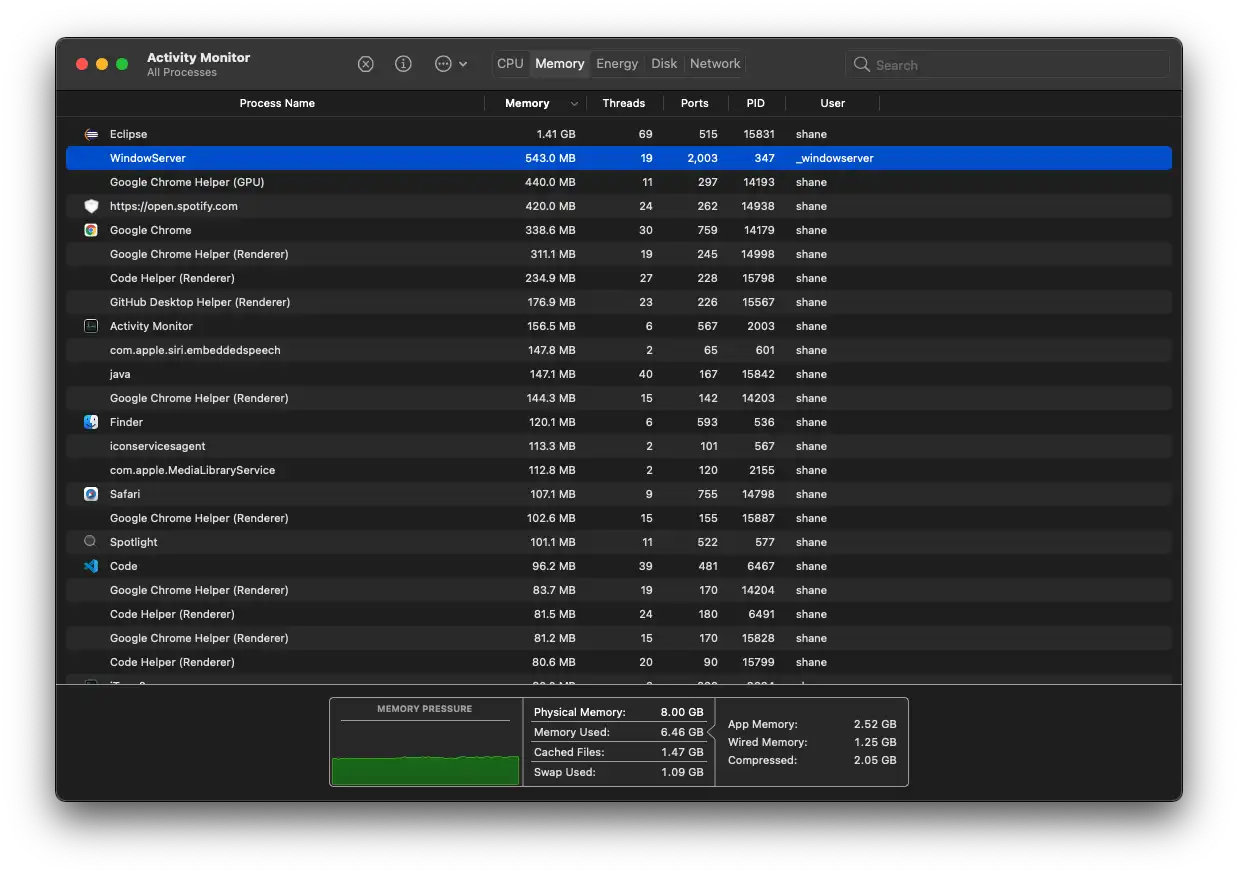Click the Finder app icon

coord(91,422)
